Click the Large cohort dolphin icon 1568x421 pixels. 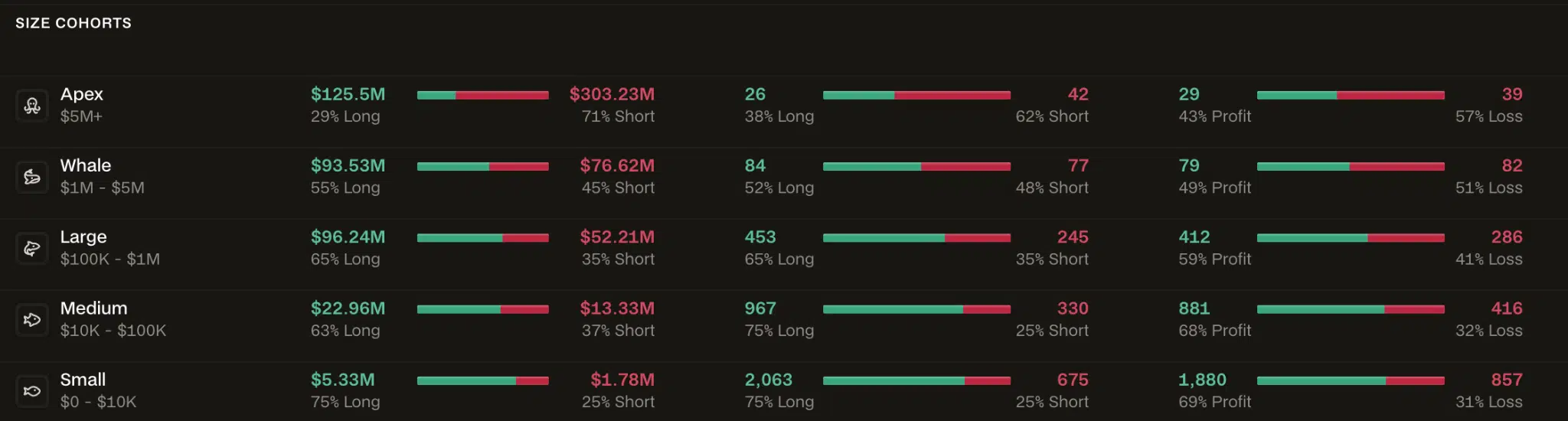pyautogui.click(x=32, y=248)
